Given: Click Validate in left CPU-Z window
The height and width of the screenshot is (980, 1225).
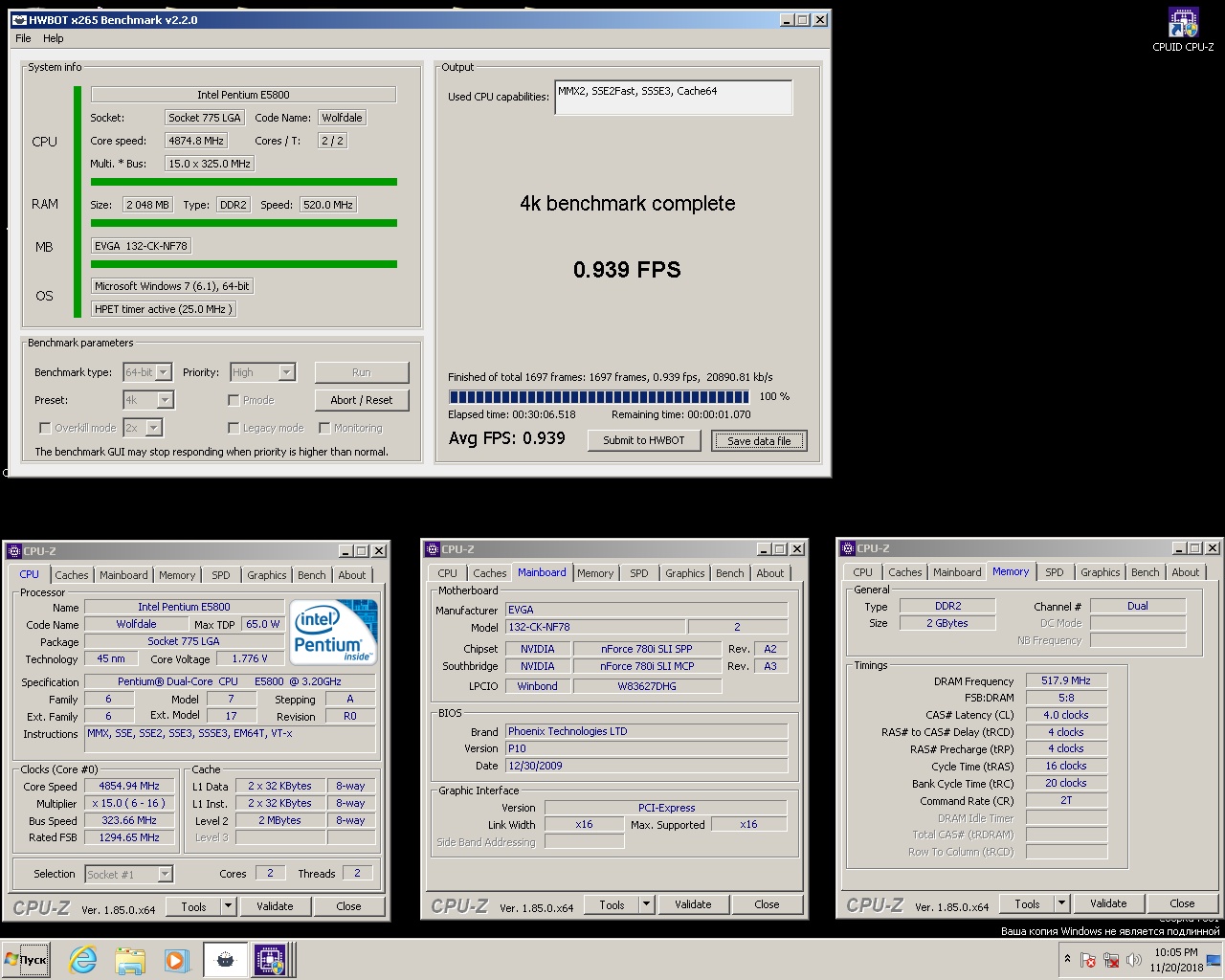Looking at the screenshot, I should (x=275, y=906).
